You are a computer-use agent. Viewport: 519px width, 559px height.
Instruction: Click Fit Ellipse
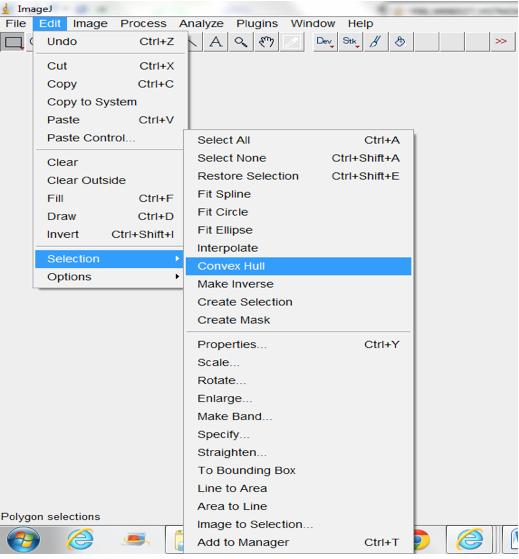pos(298,230)
